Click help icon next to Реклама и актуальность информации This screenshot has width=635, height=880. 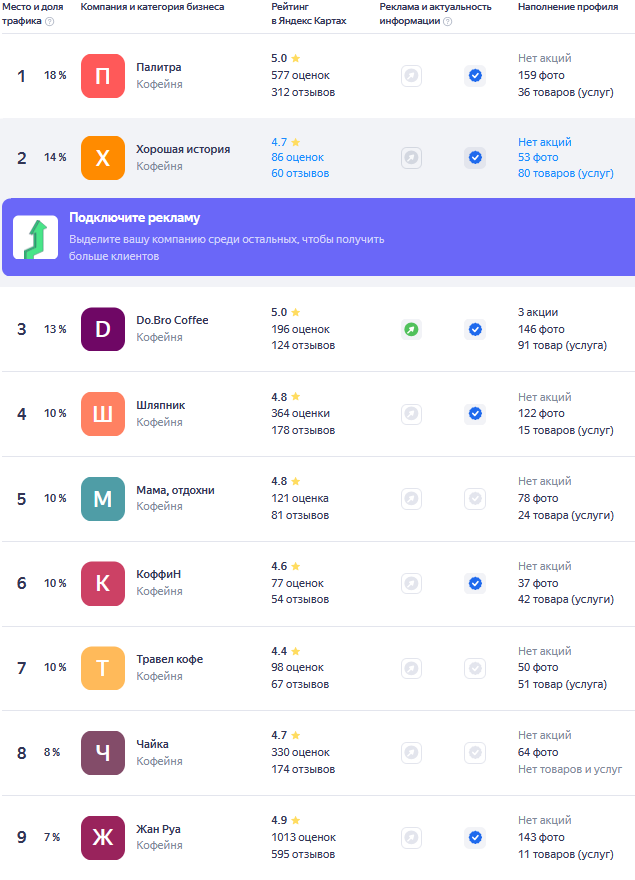[x=447, y=21]
